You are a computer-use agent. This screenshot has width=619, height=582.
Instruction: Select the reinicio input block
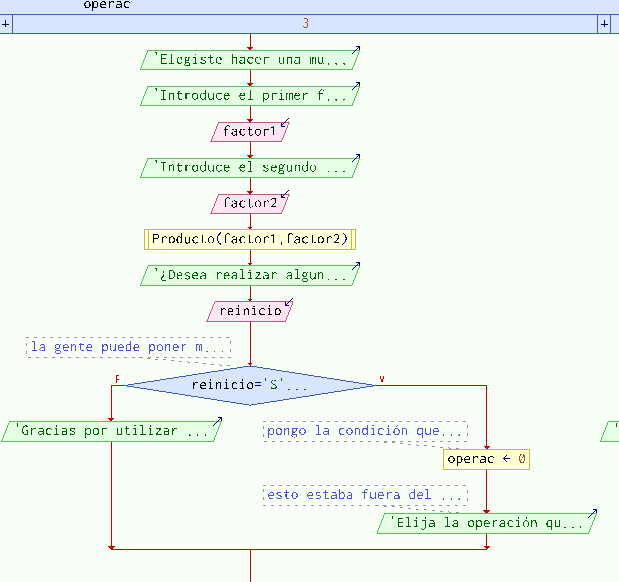(x=250, y=311)
